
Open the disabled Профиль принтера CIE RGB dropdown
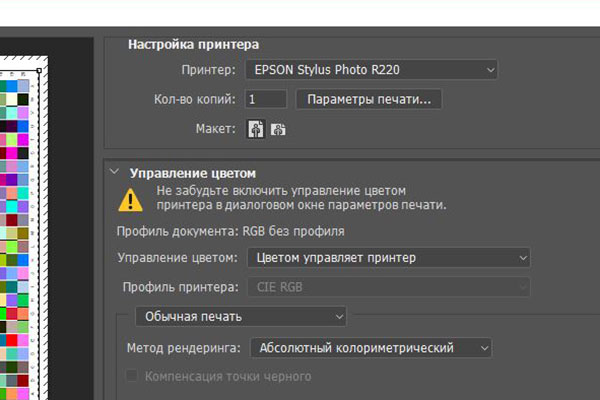point(389,287)
